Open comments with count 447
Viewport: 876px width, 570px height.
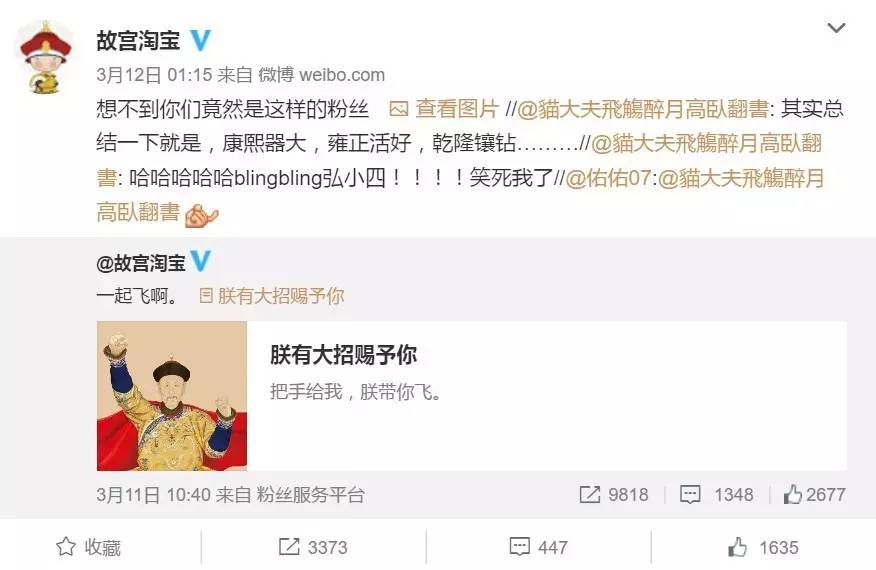539,547
